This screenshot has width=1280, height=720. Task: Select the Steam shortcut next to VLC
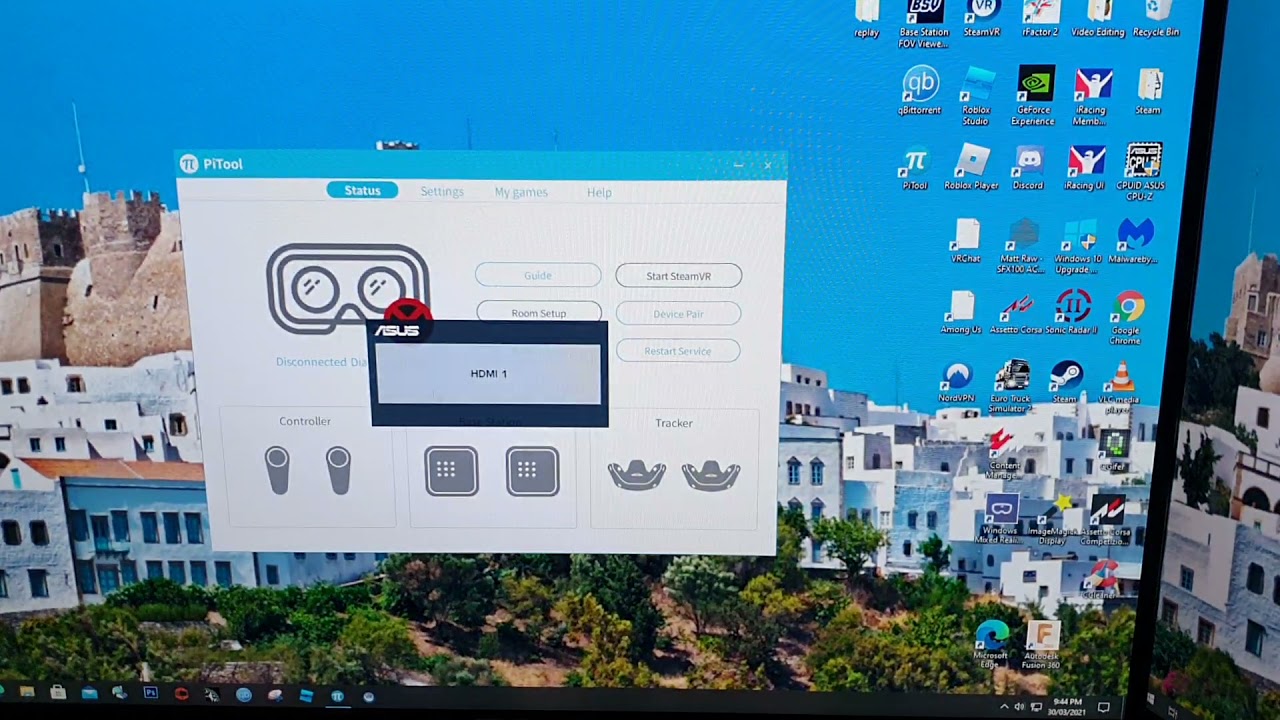point(1066,381)
